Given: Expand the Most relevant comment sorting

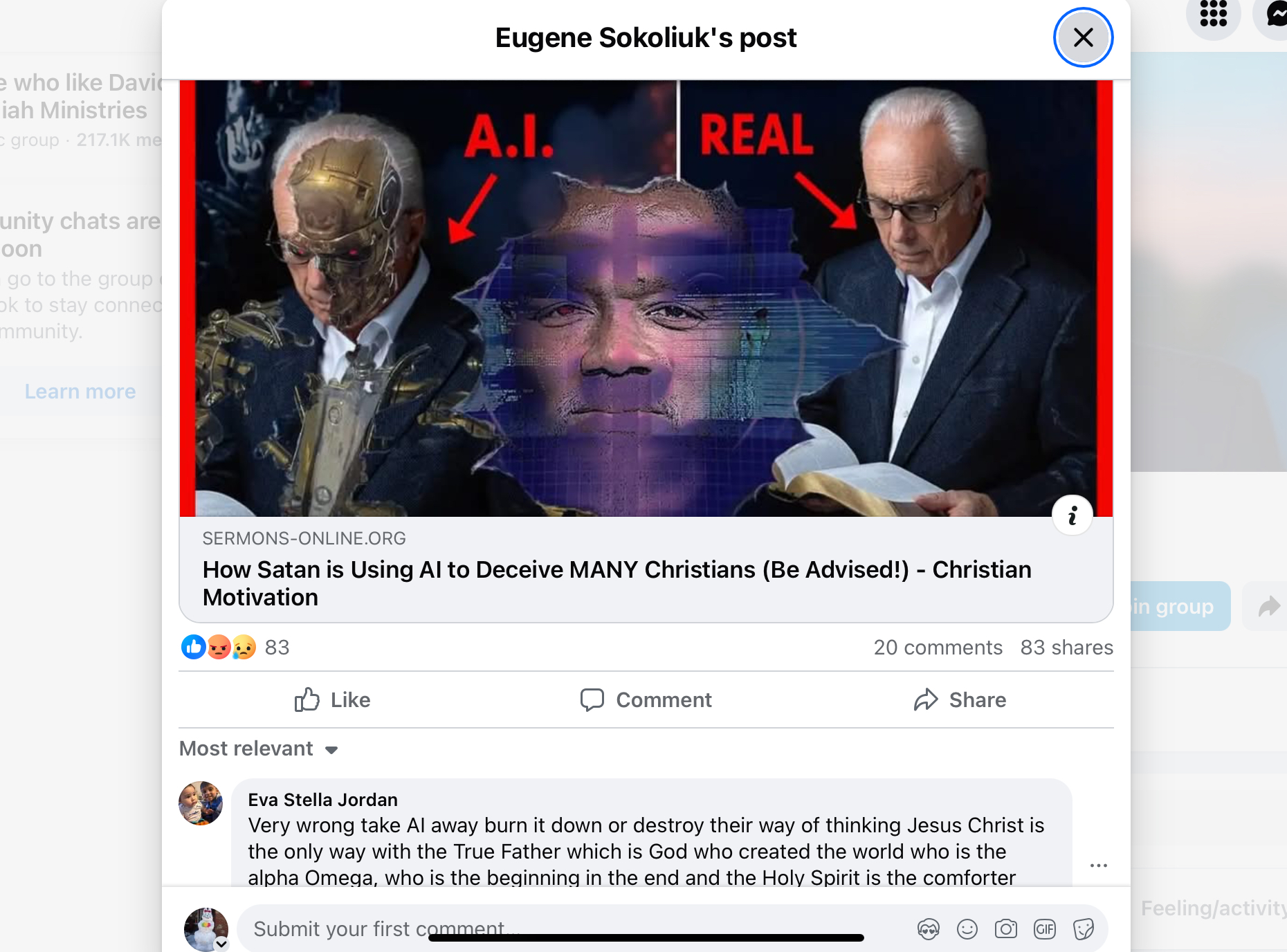Looking at the screenshot, I should click(259, 749).
